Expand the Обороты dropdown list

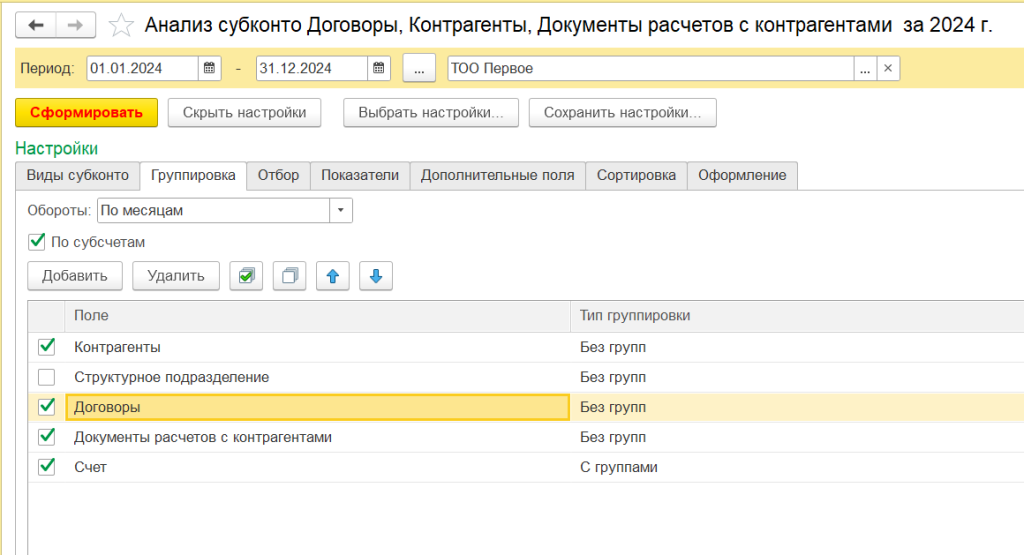341,211
